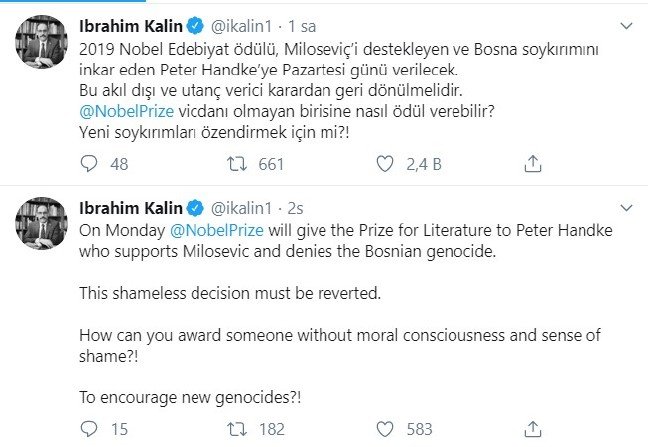Screen dimensions: 648x447
Task: Open the second tweet's dropdown chevron
Action: 626,208
